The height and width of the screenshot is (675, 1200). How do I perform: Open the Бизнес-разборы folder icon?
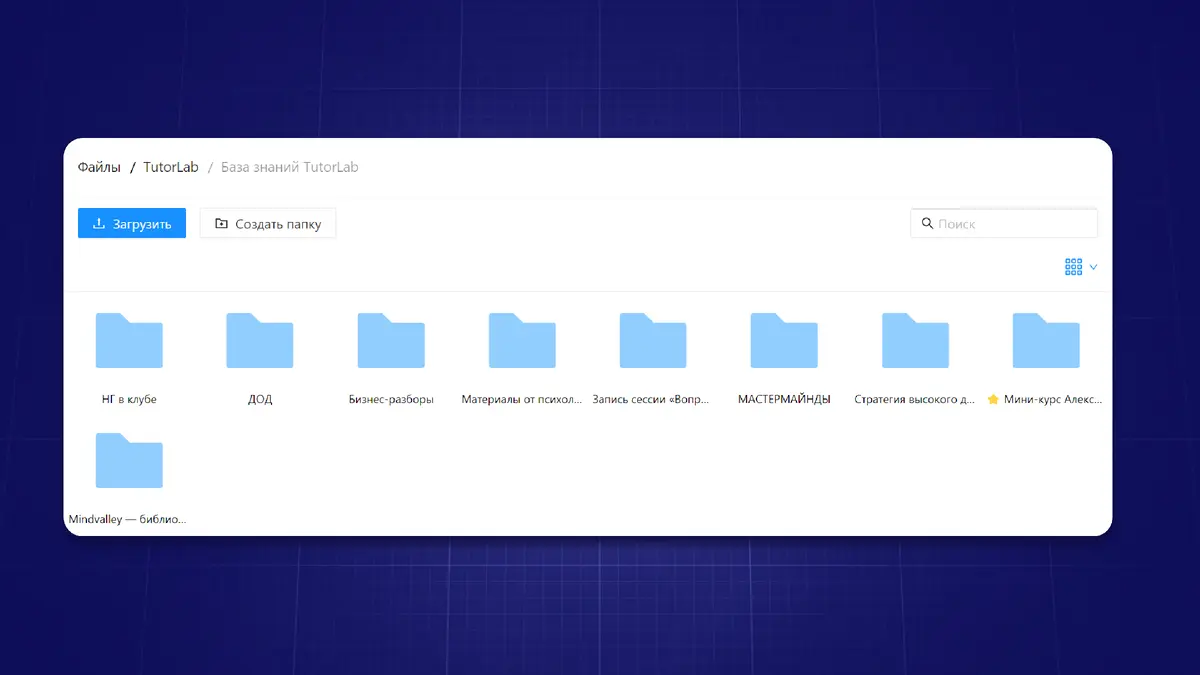coord(391,341)
